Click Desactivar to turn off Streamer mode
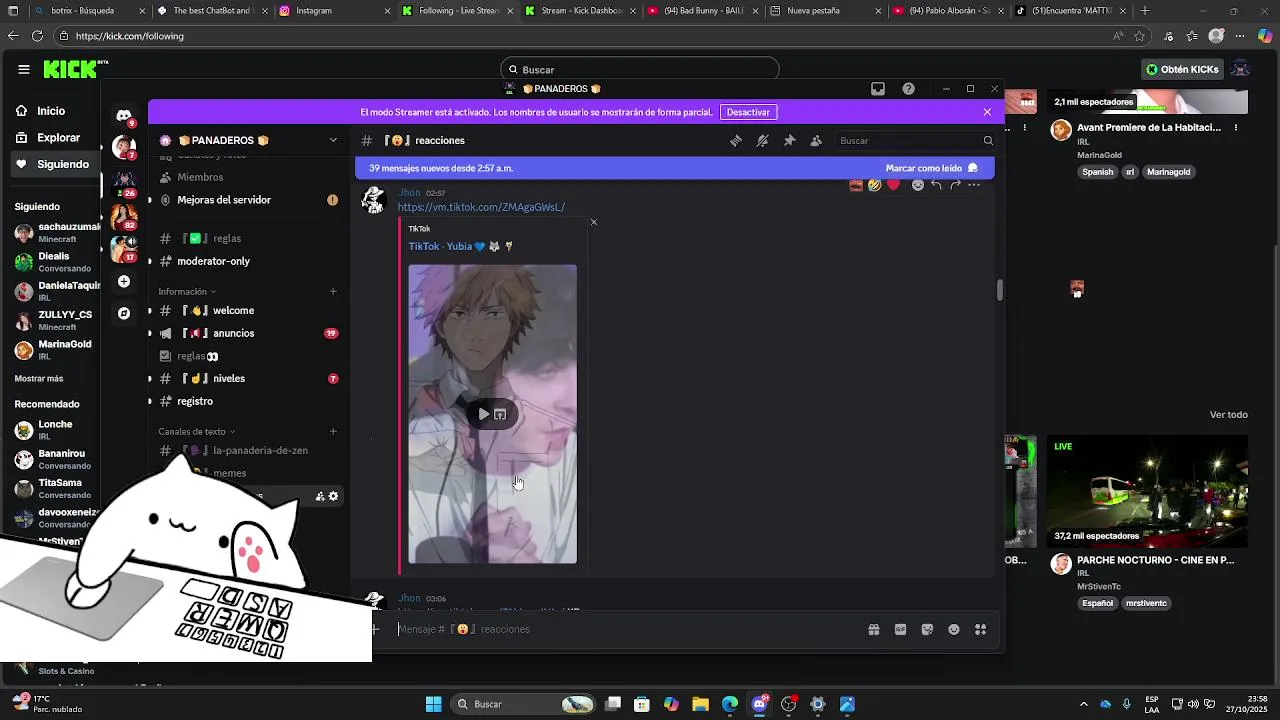The image size is (1280, 720). coord(748,112)
